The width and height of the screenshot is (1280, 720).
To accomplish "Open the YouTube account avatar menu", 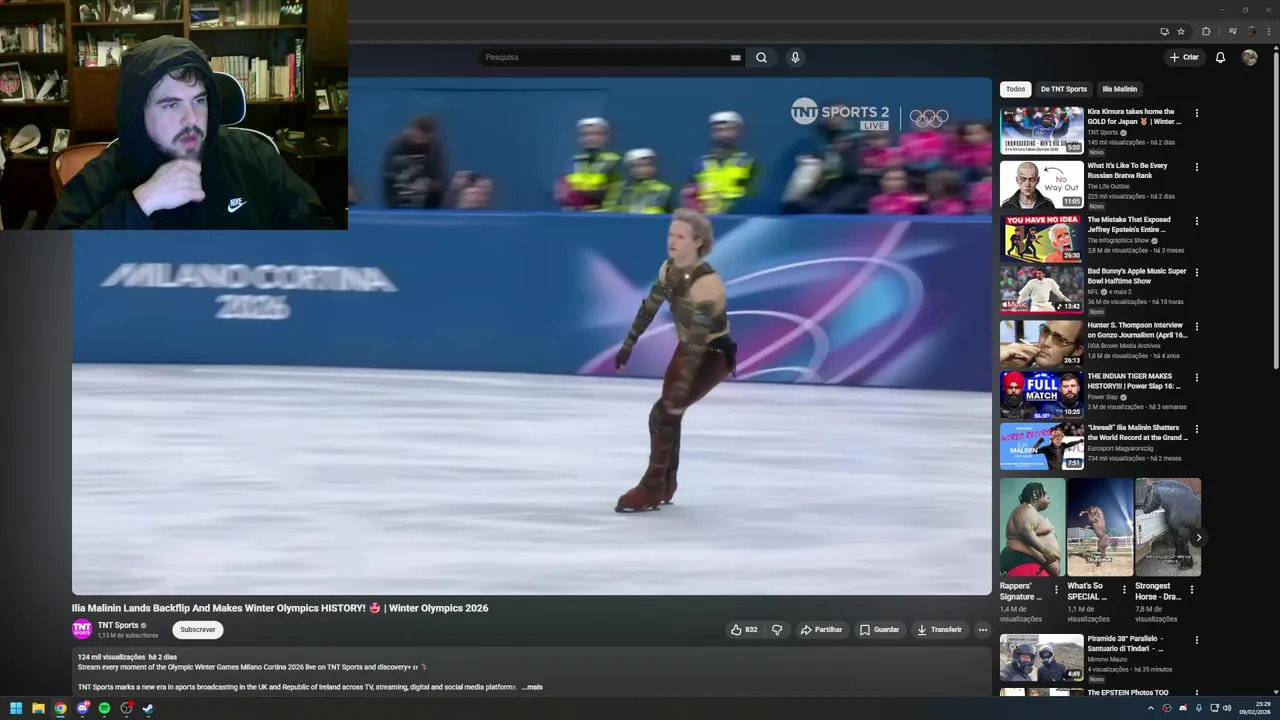I will [x=1249, y=57].
